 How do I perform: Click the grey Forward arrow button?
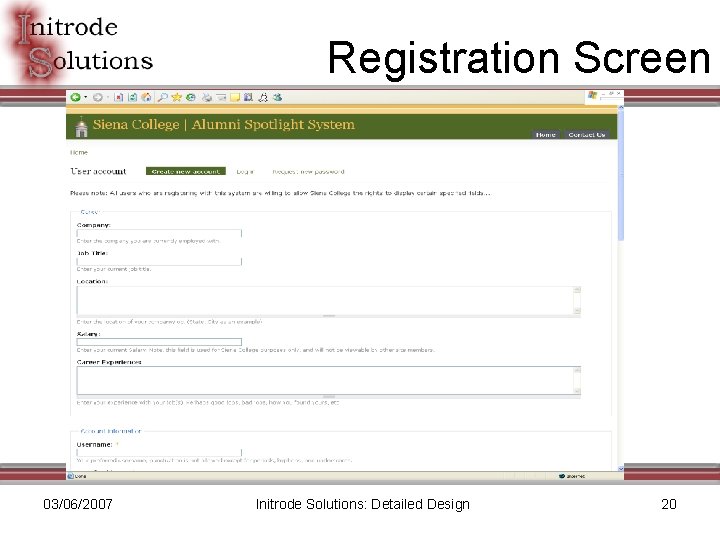97,97
